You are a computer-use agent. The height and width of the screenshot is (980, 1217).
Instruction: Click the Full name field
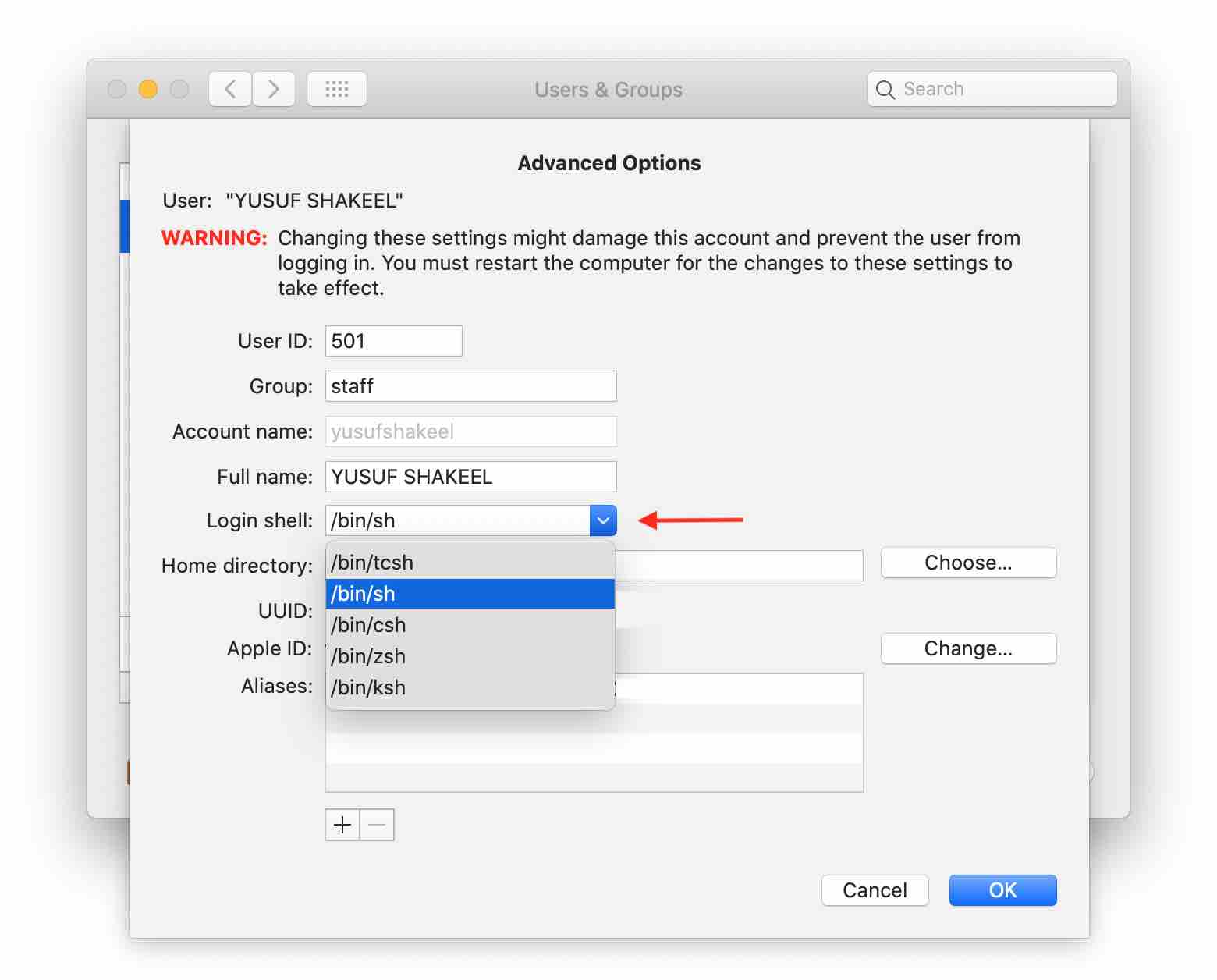click(470, 476)
